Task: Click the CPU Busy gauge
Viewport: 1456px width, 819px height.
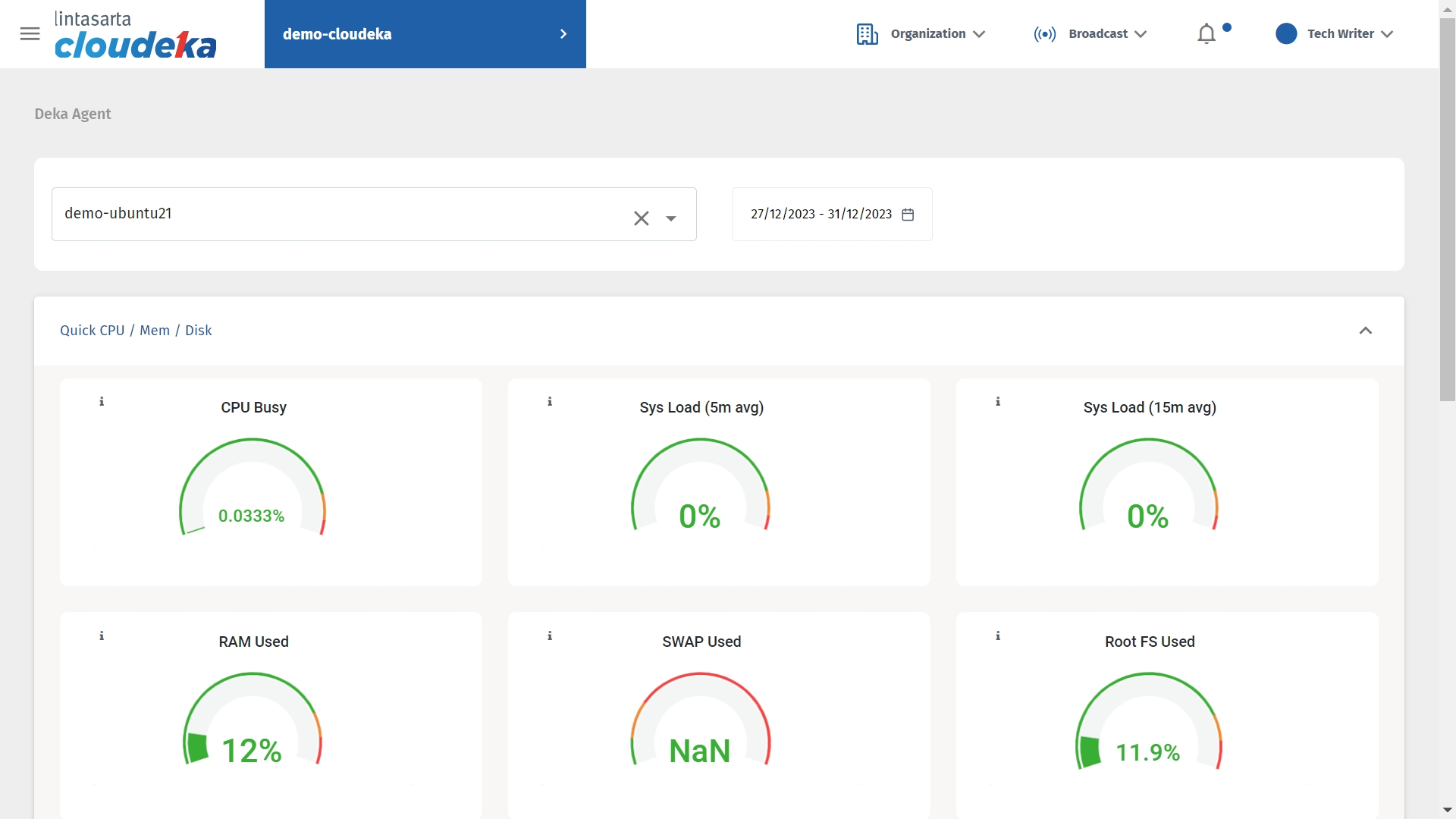Action: point(253,489)
